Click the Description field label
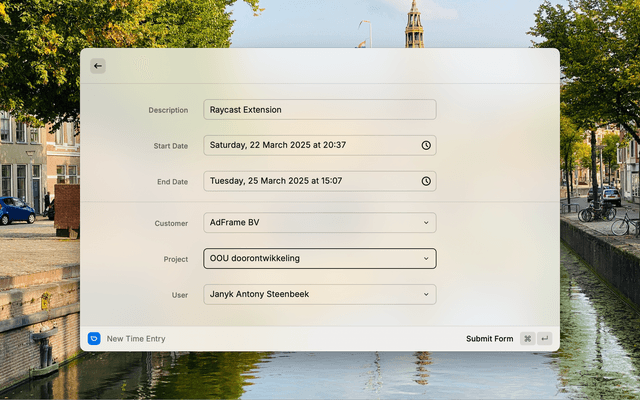Screen dimensions: 640x400 pos(168,110)
